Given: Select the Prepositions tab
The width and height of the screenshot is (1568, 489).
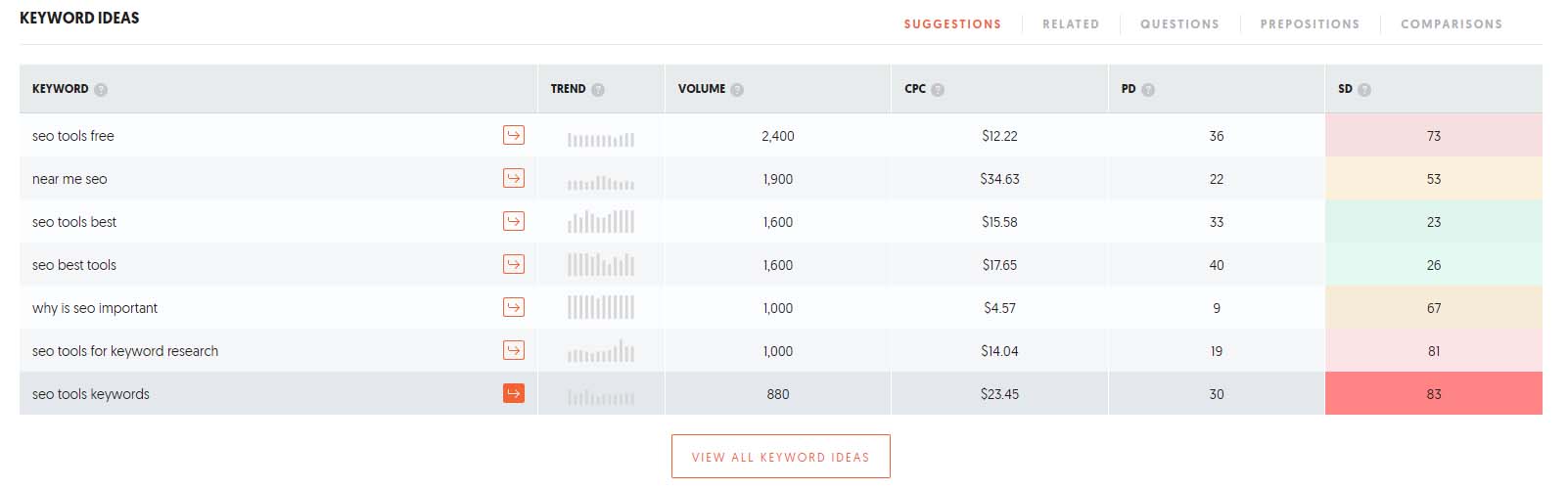Looking at the screenshot, I should 1310,24.
